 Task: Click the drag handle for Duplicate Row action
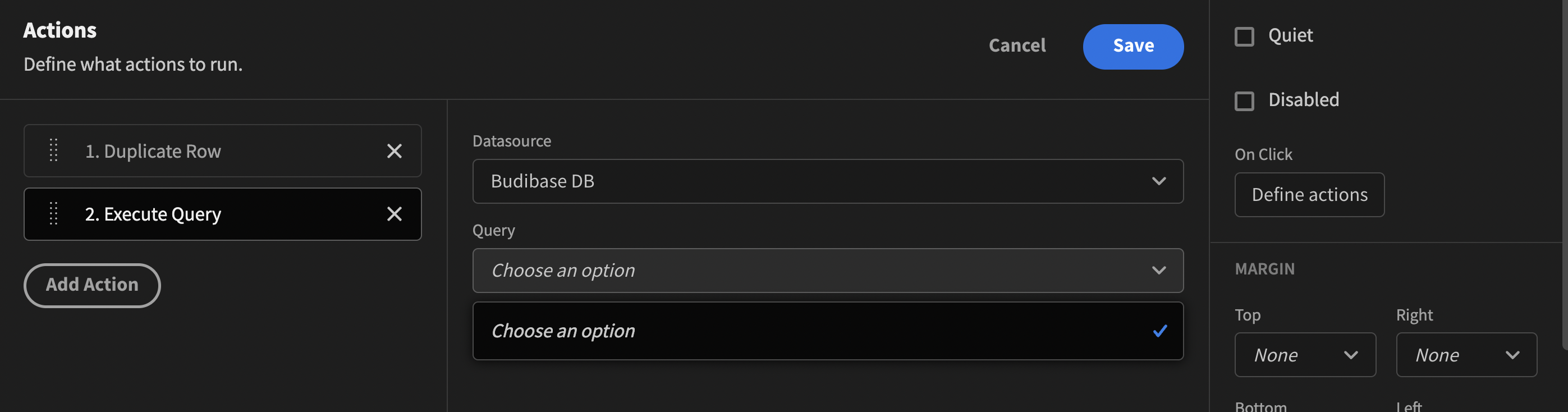(x=53, y=151)
